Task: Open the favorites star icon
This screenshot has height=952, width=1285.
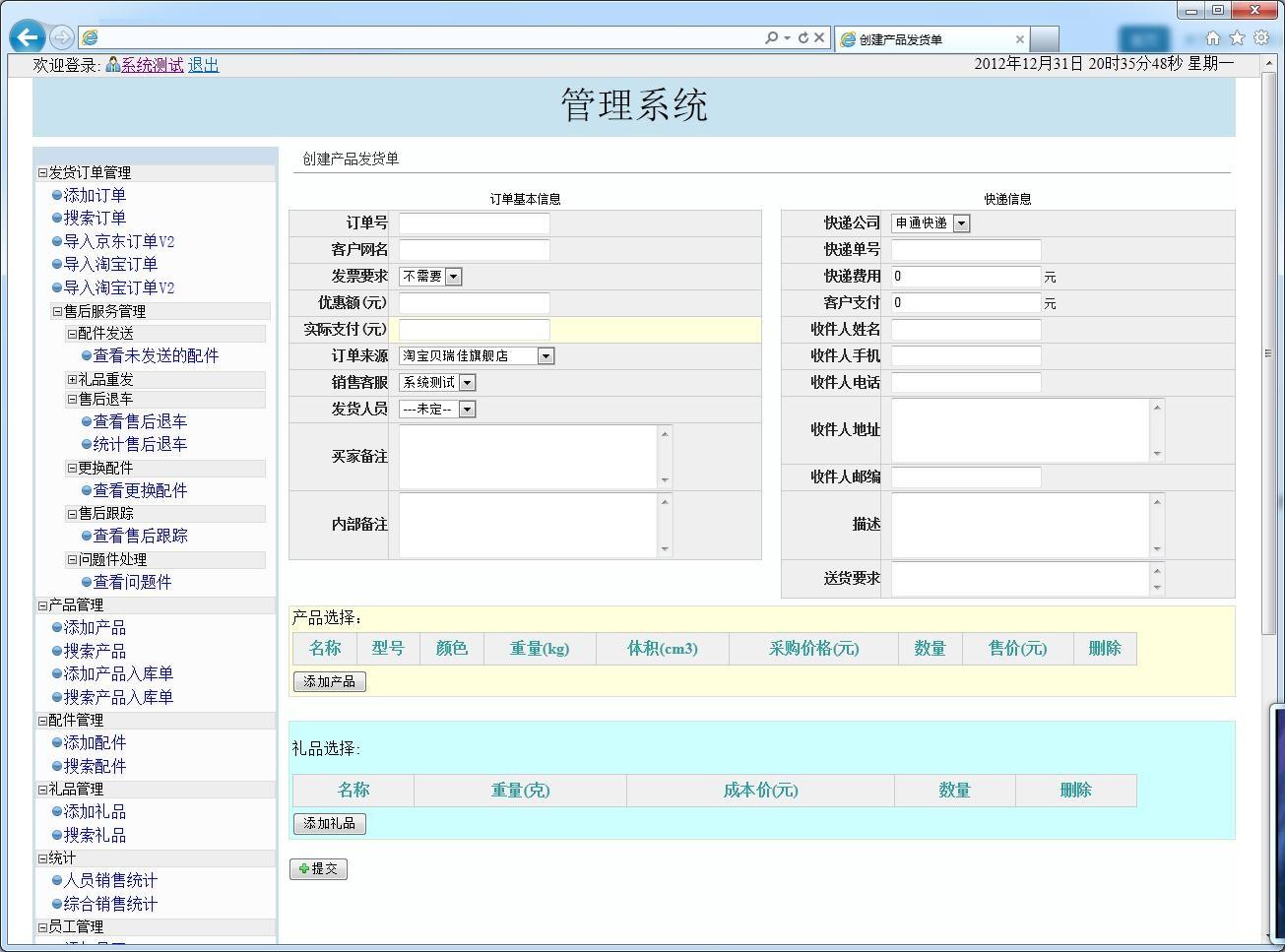Action: click(x=1237, y=37)
